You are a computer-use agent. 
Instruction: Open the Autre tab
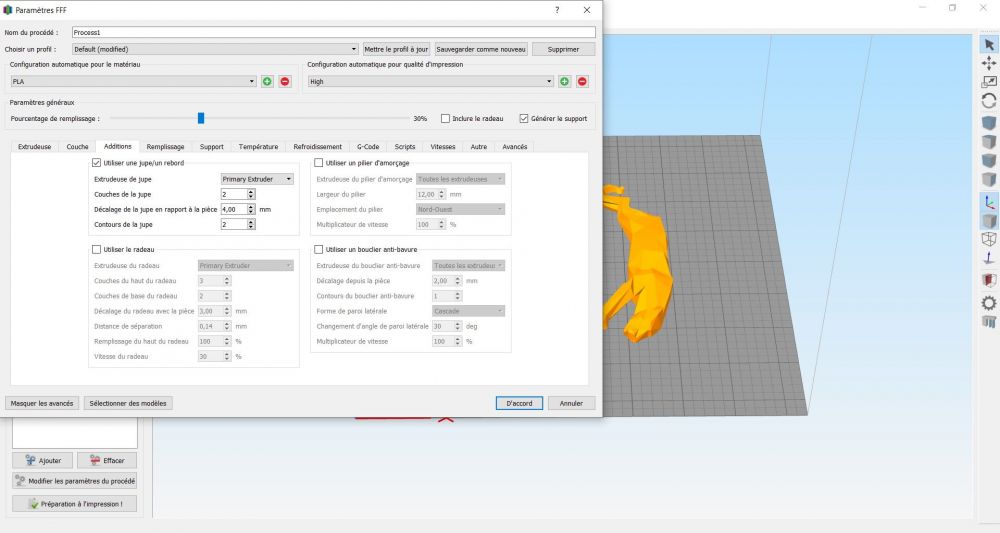[x=478, y=147]
